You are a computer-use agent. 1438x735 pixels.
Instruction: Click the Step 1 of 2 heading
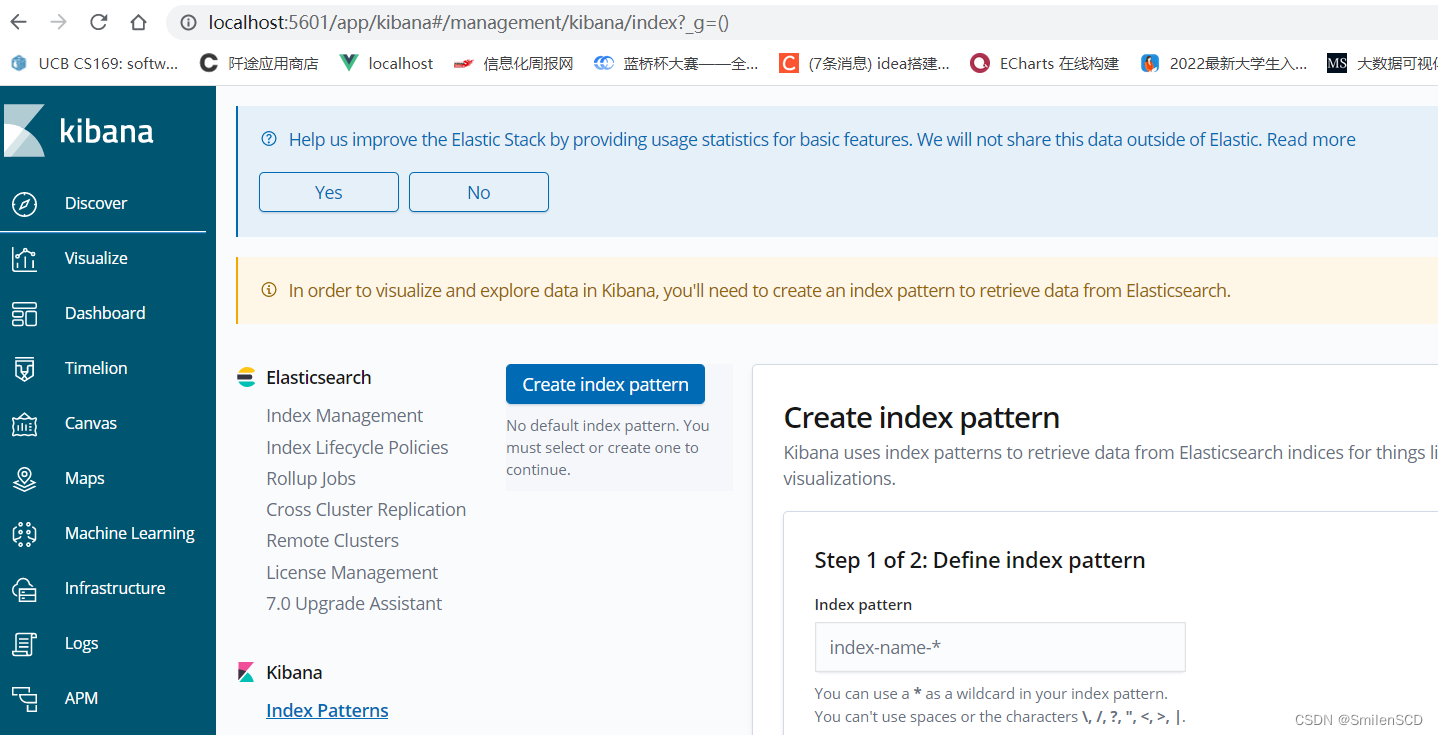point(980,560)
